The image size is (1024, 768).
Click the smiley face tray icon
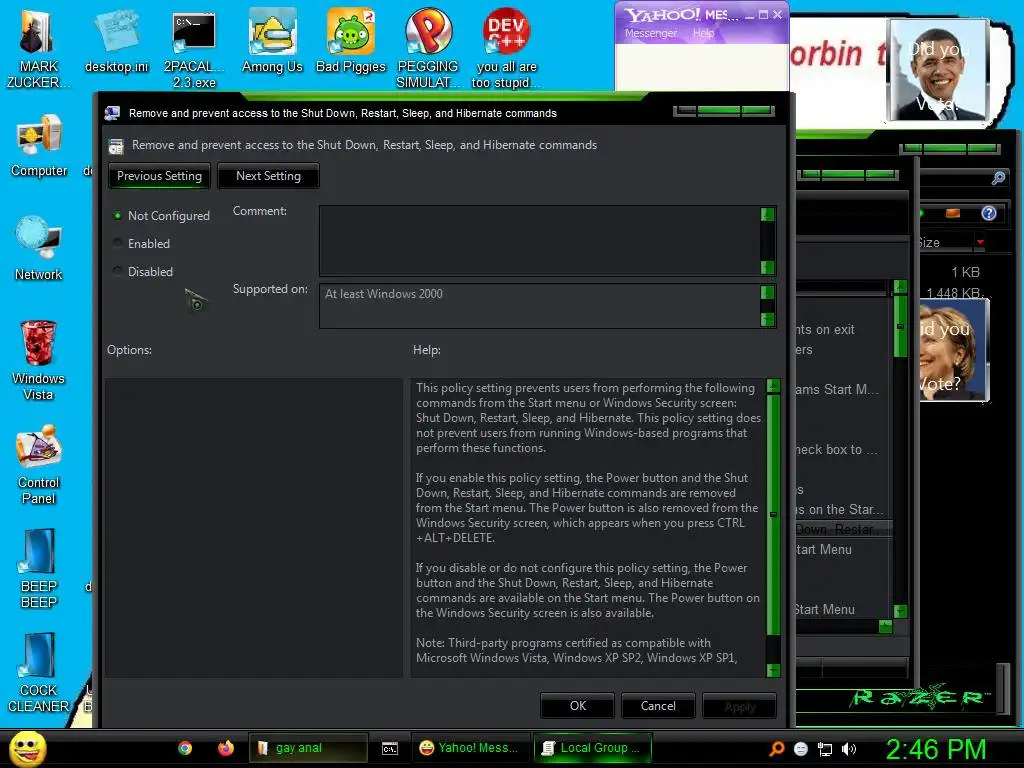[x=801, y=749]
